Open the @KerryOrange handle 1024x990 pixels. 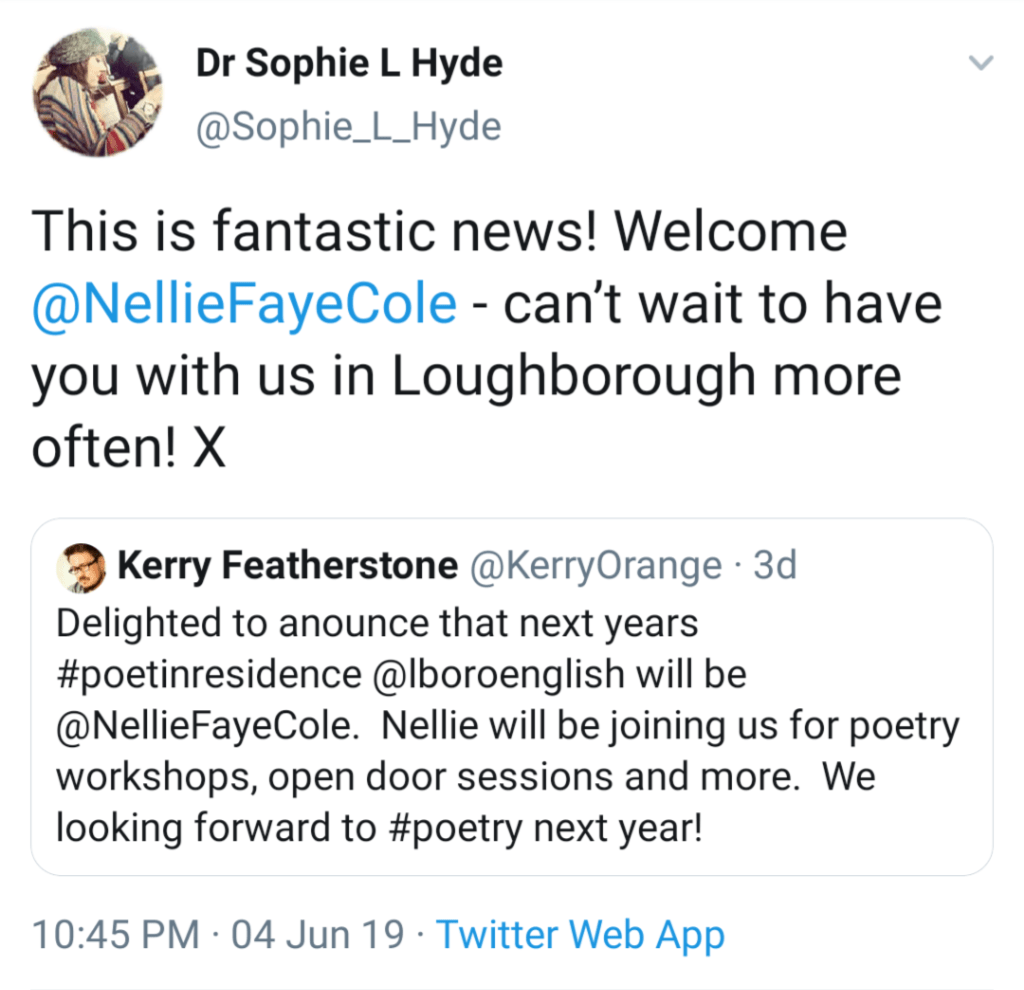(595, 567)
